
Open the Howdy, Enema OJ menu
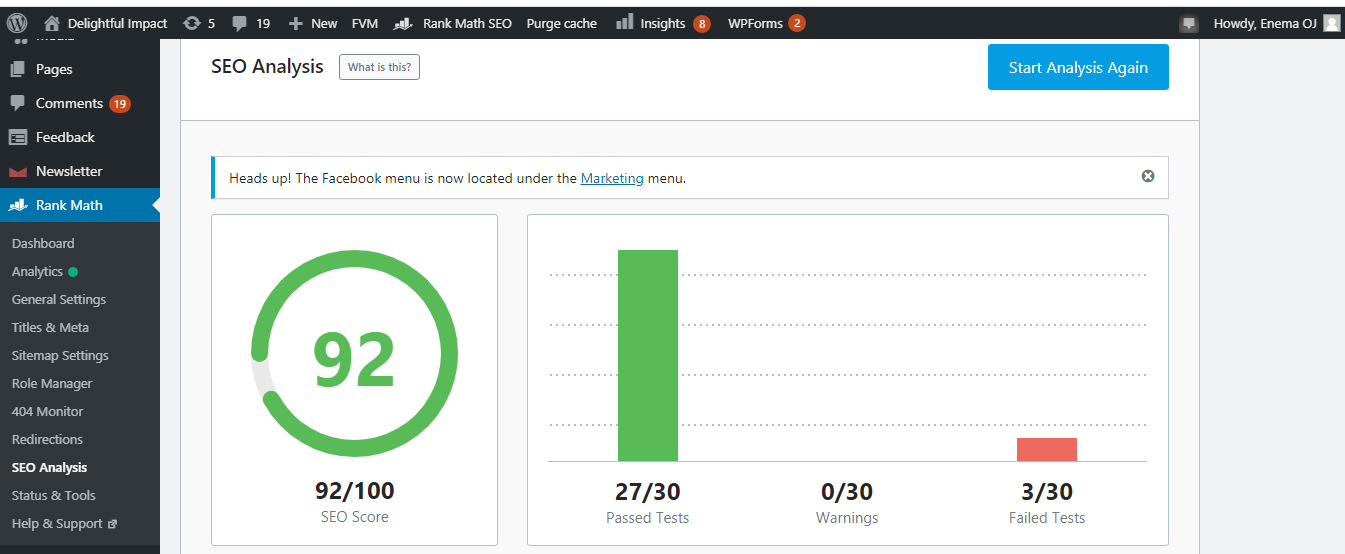click(1264, 23)
